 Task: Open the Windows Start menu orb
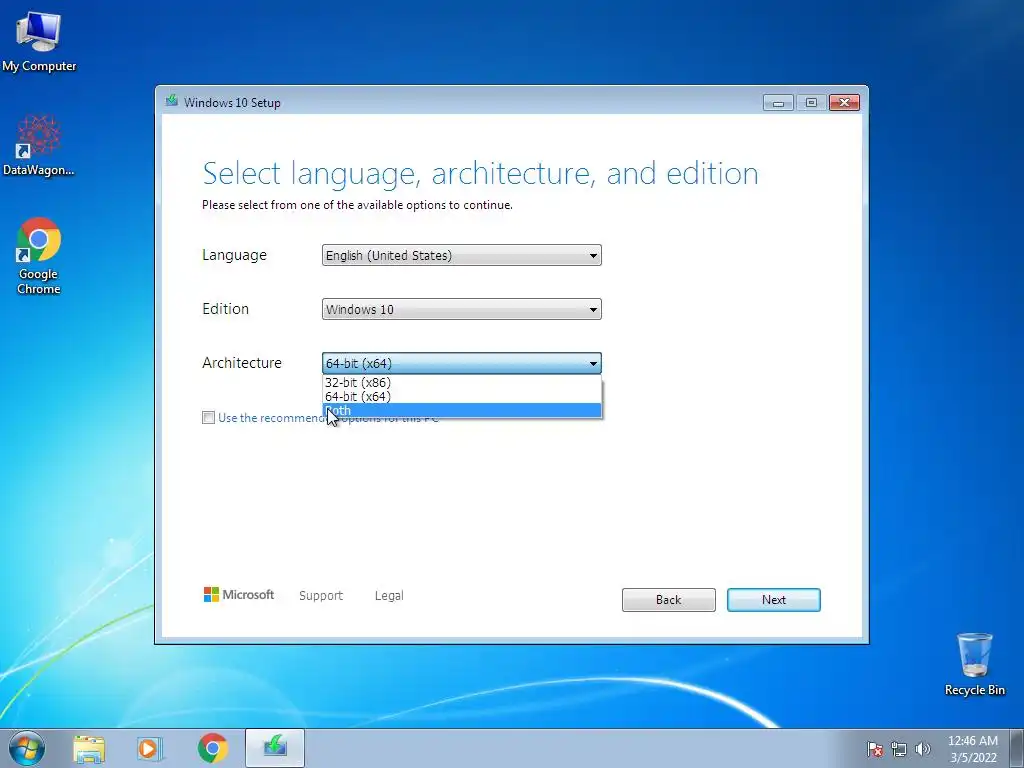[x=27, y=748]
